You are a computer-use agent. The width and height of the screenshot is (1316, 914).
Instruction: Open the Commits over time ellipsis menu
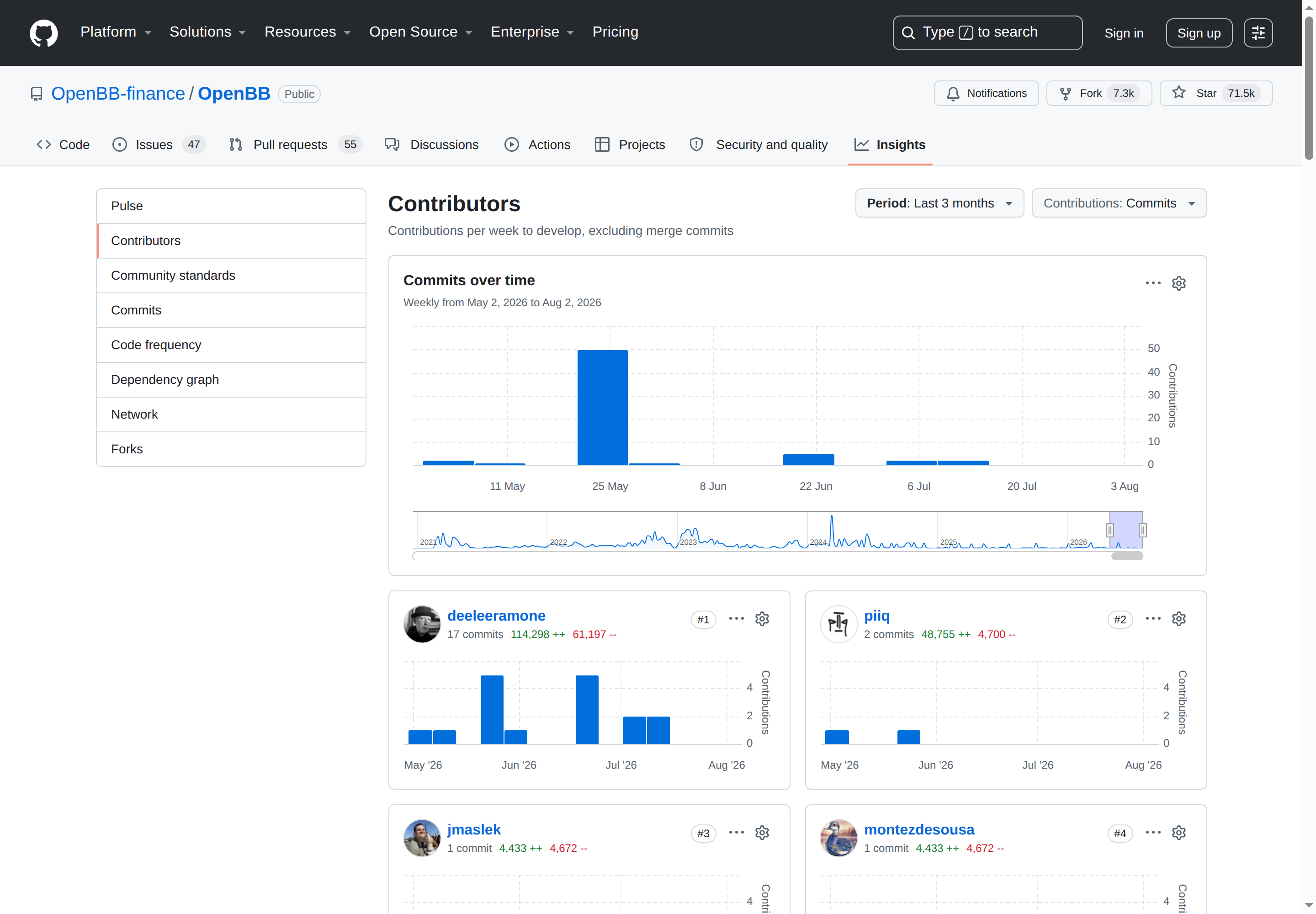pyautogui.click(x=1153, y=283)
